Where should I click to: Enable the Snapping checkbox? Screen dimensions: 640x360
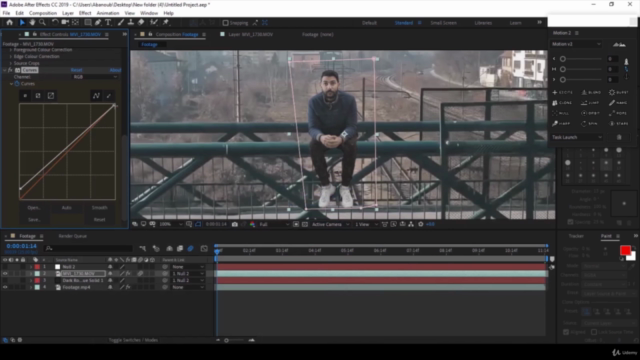(x=225, y=23)
